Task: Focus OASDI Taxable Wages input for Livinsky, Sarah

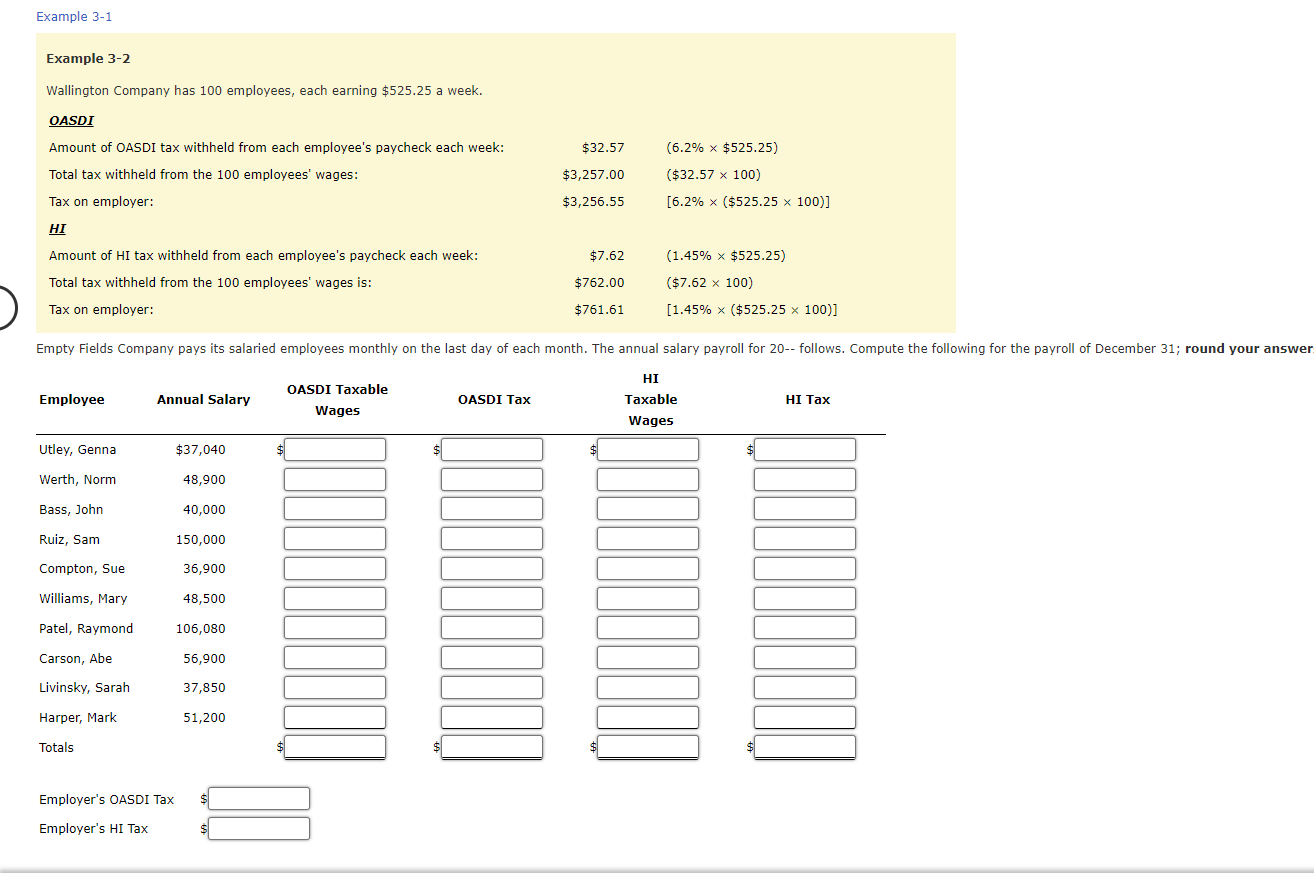Action: click(x=335, y=688)
